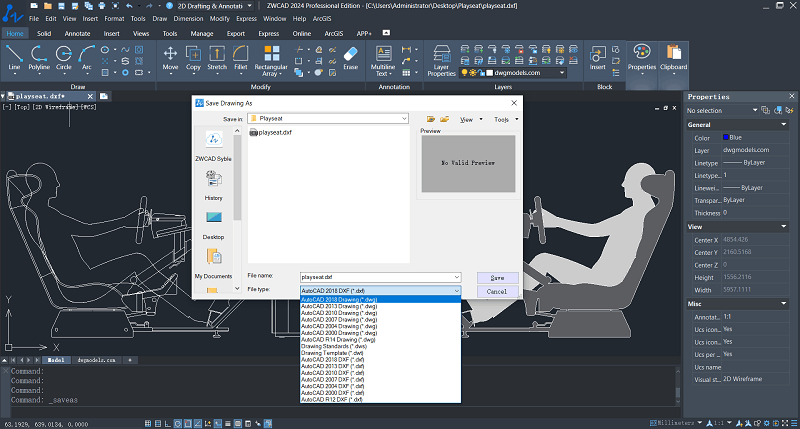Image resolution: width=800 pixels, height=429 pixels.
Task: Cancel the Save Drawing As dialog
Action: tap(497, 291)
